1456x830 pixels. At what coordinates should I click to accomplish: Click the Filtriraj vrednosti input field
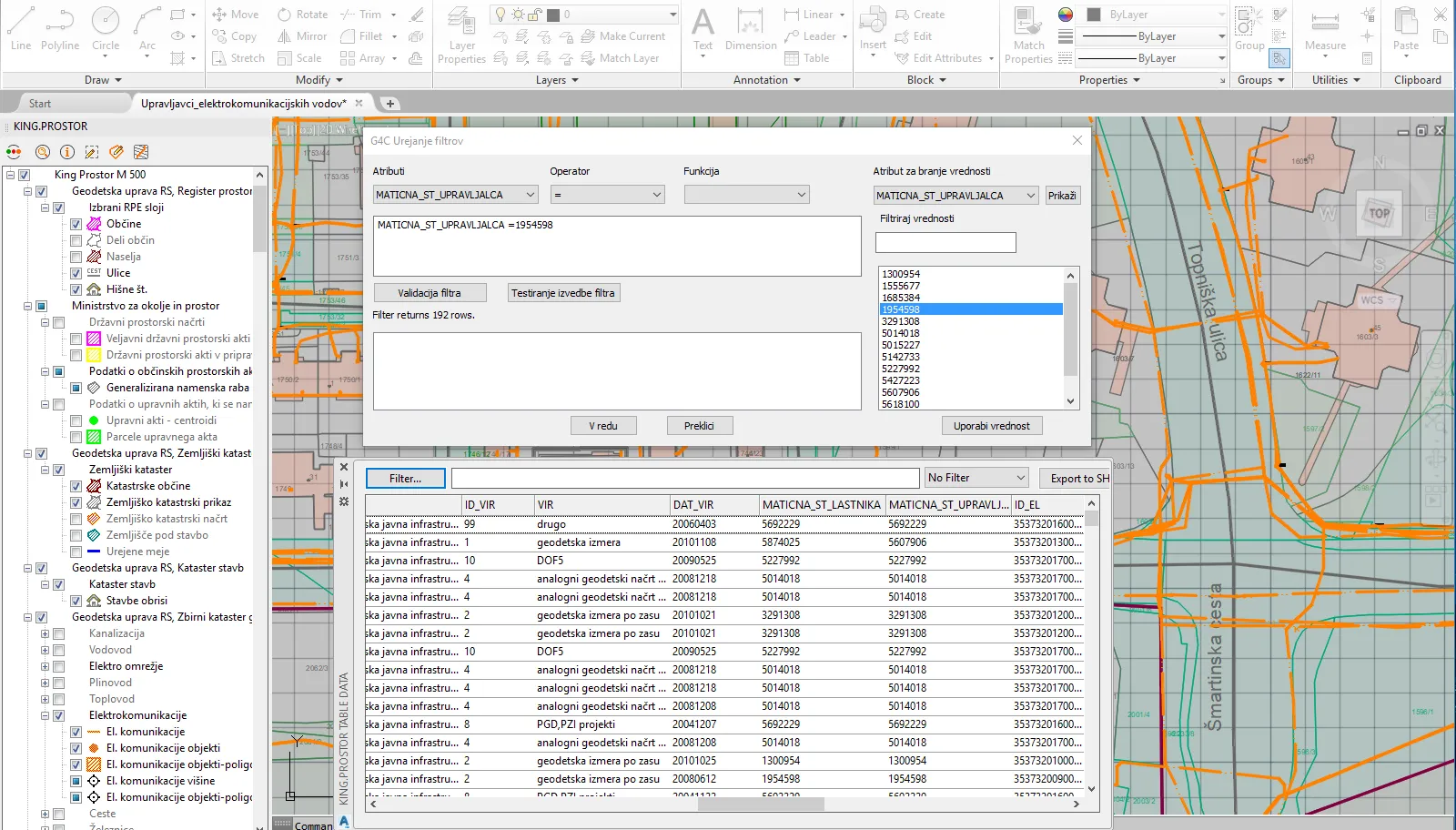[x=945, y=243]
